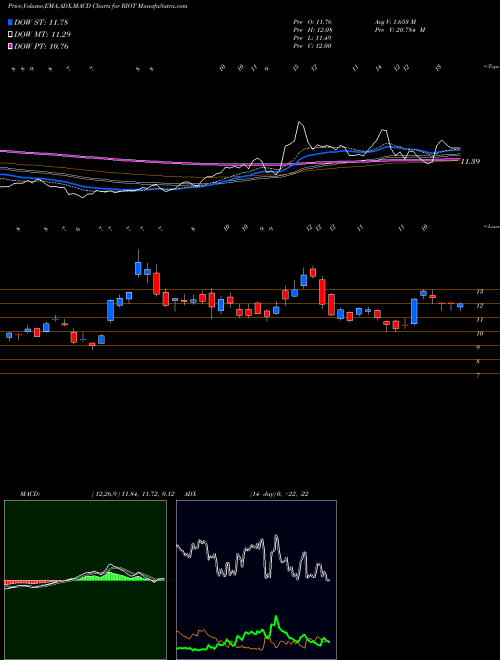
Task: Click price axis label 11
Action: click(479, 320)
